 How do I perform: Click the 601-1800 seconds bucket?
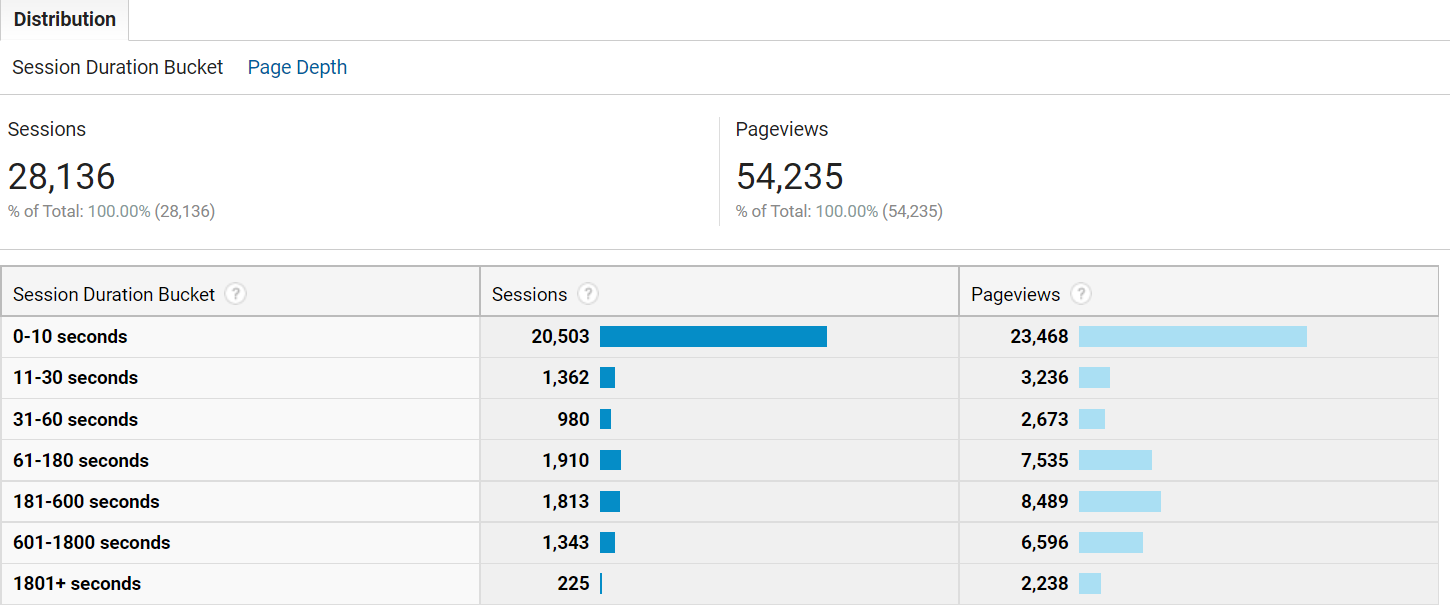(x=92, y=542)
